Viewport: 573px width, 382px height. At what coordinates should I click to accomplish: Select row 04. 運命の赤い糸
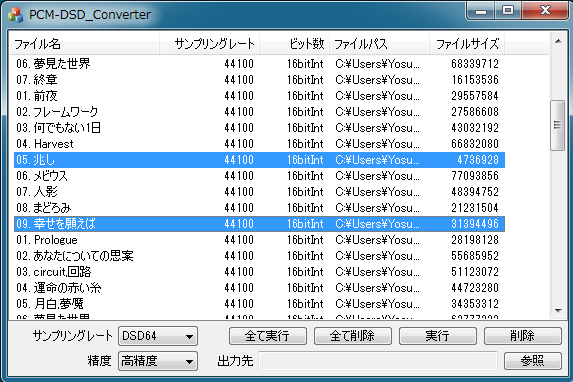tap(259, 288)
